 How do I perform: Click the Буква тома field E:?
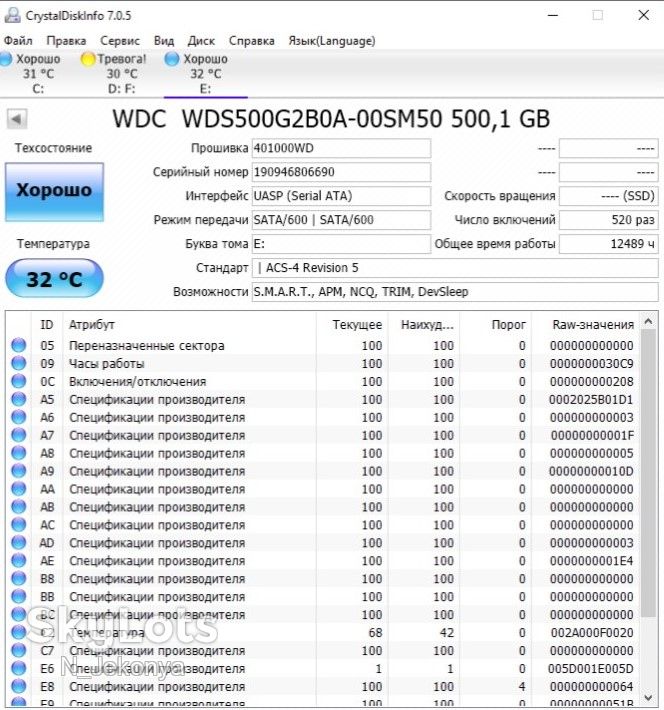[x=341, y=244]
